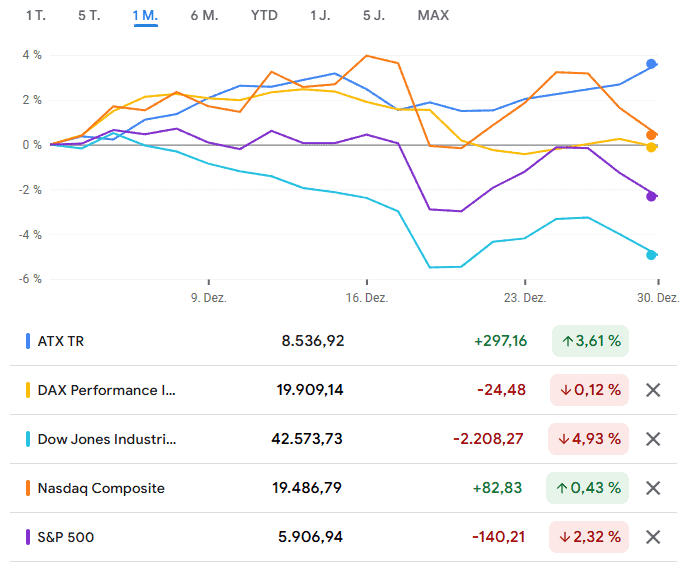
Task: Click the yellow DAX endpoint dot on chart
Action: (651, 147)
